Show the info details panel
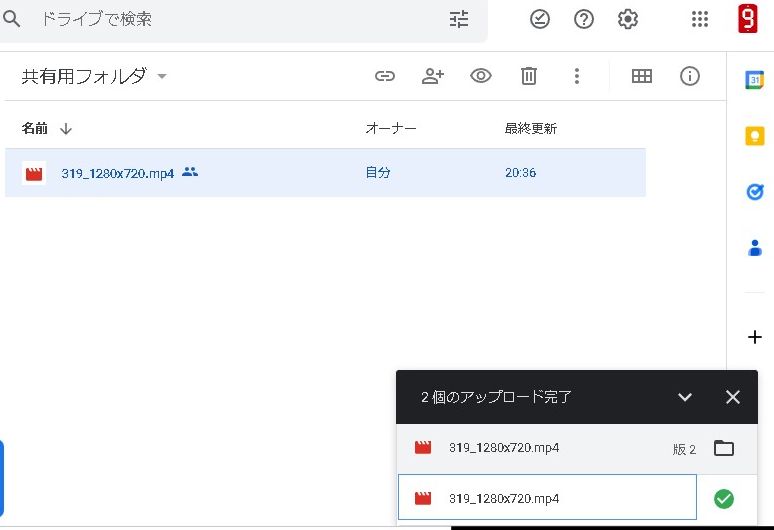 coord(690,76)
